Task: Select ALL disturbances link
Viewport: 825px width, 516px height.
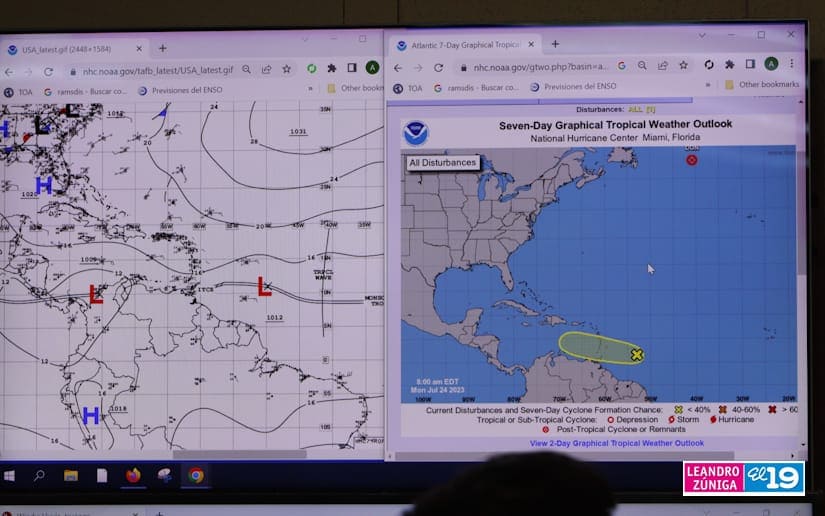Action: click(635, 109)
